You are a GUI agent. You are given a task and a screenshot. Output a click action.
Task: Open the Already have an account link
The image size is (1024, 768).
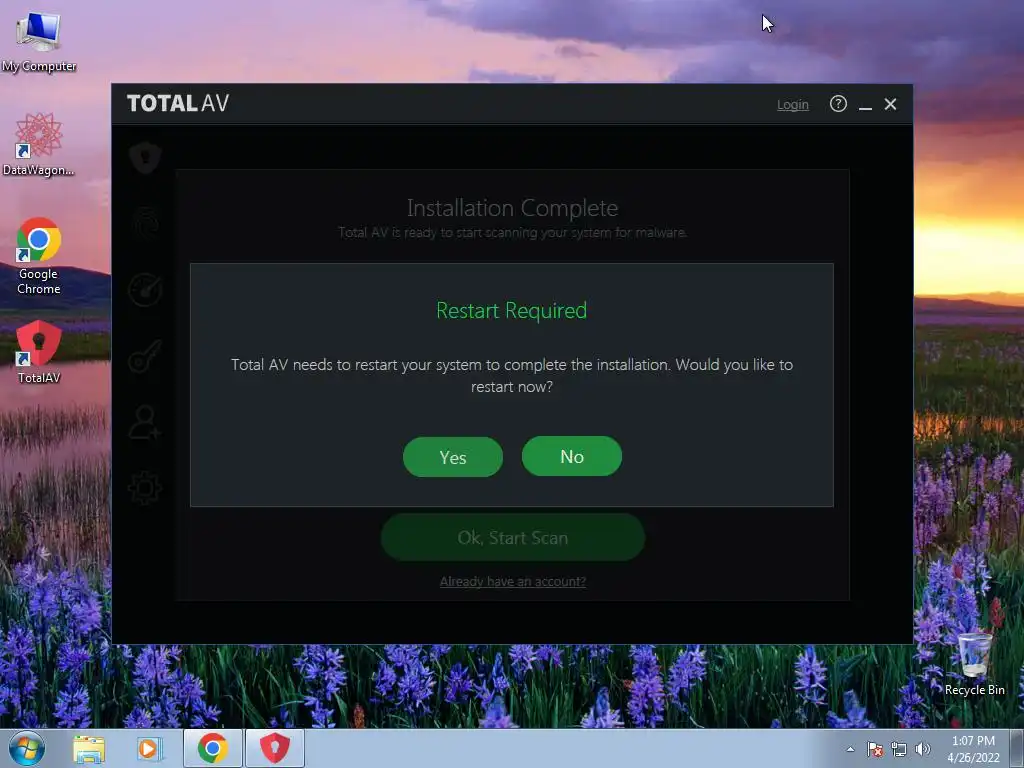[513, 581]
